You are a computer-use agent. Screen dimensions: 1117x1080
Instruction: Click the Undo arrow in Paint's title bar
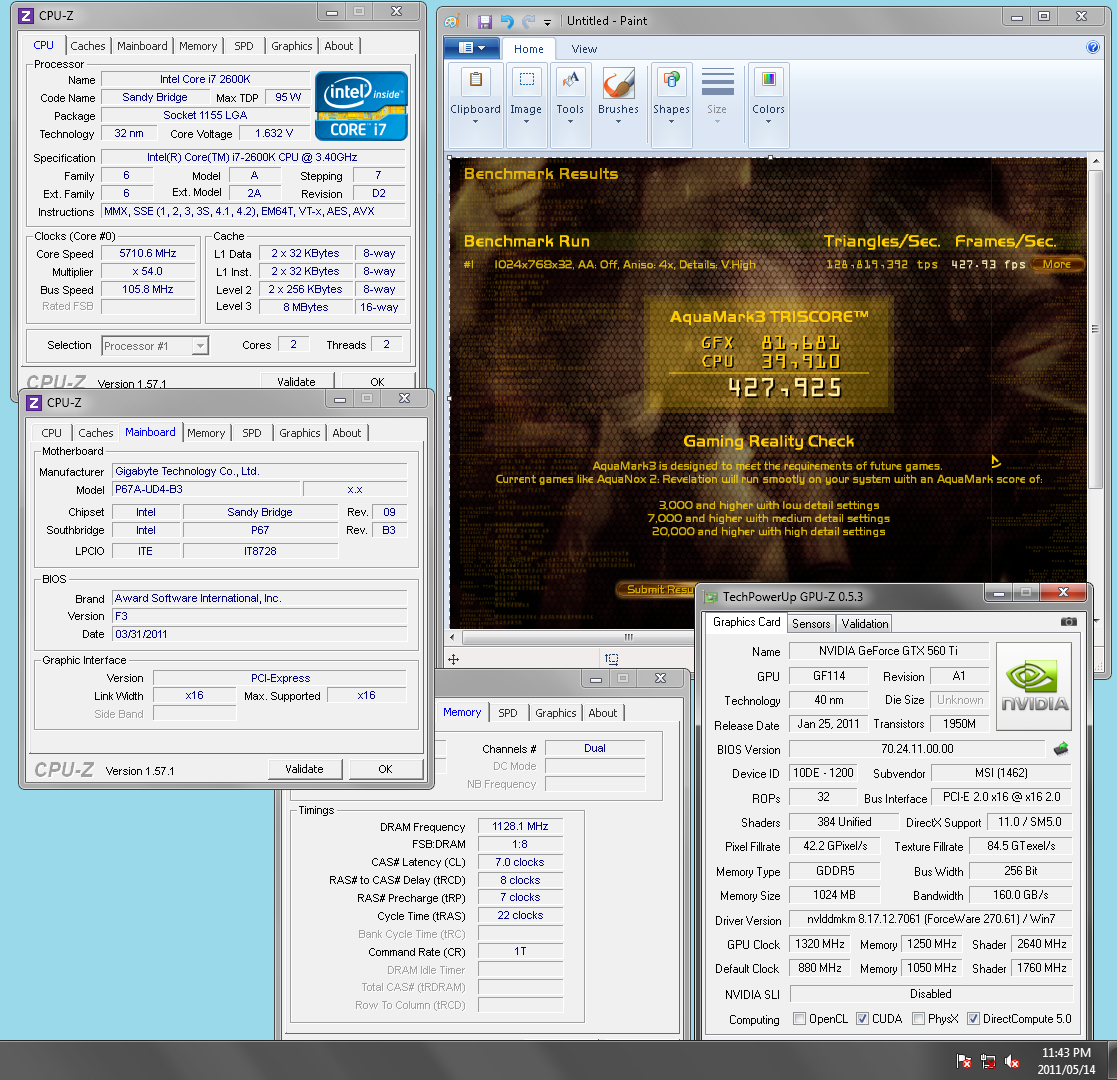click(x=506, y=21)
